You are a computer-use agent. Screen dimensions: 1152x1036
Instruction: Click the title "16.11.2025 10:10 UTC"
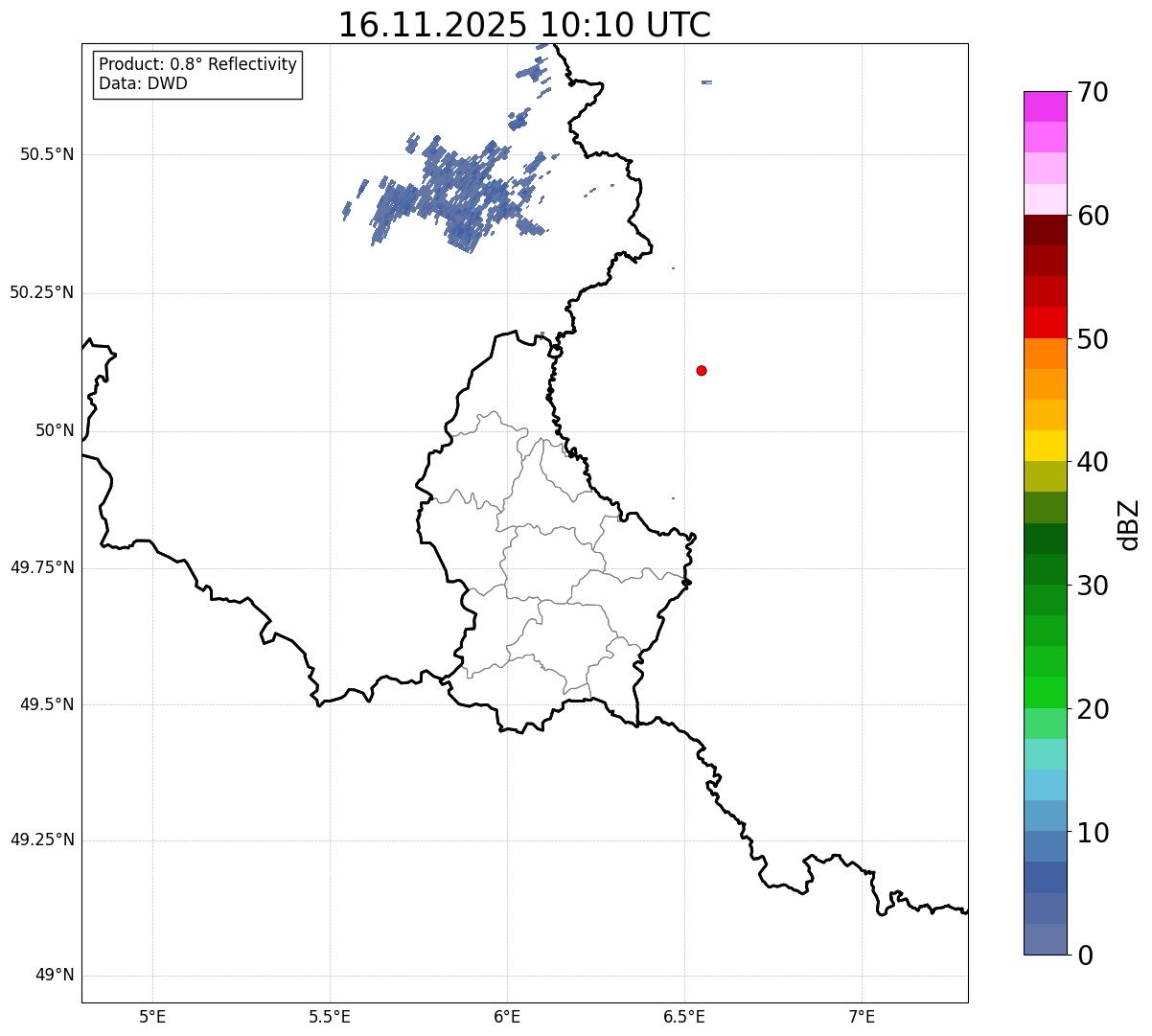pos(524,25)
